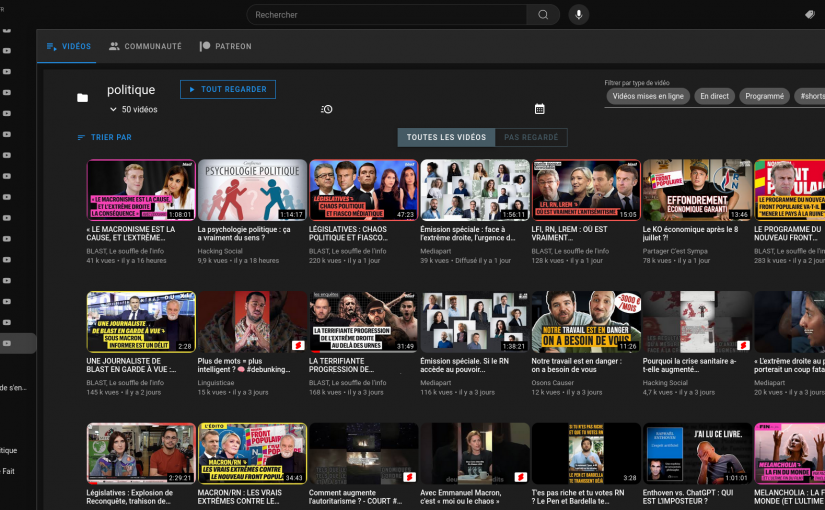Open LA TERRIFIANTE PROGRESSION video thumbnail
This screenshot has height=510, width=825.
point(364,322)
